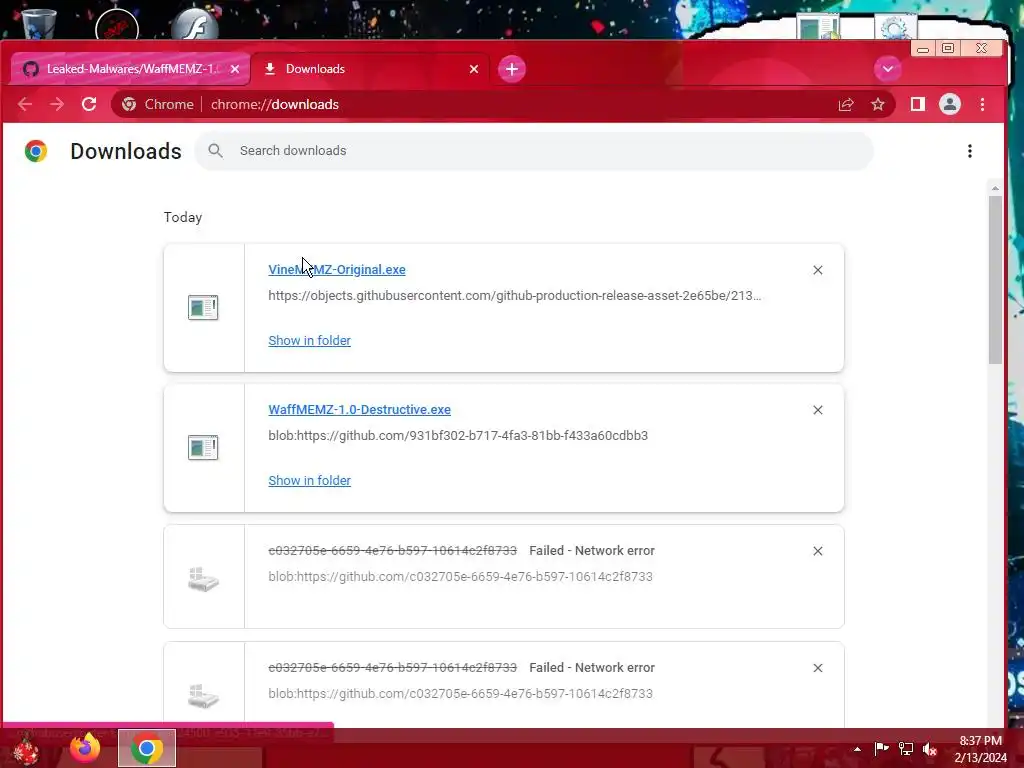Screen dimensions: 1024x768
Task: Click the Search downloads field
Action: coord(534,151)
